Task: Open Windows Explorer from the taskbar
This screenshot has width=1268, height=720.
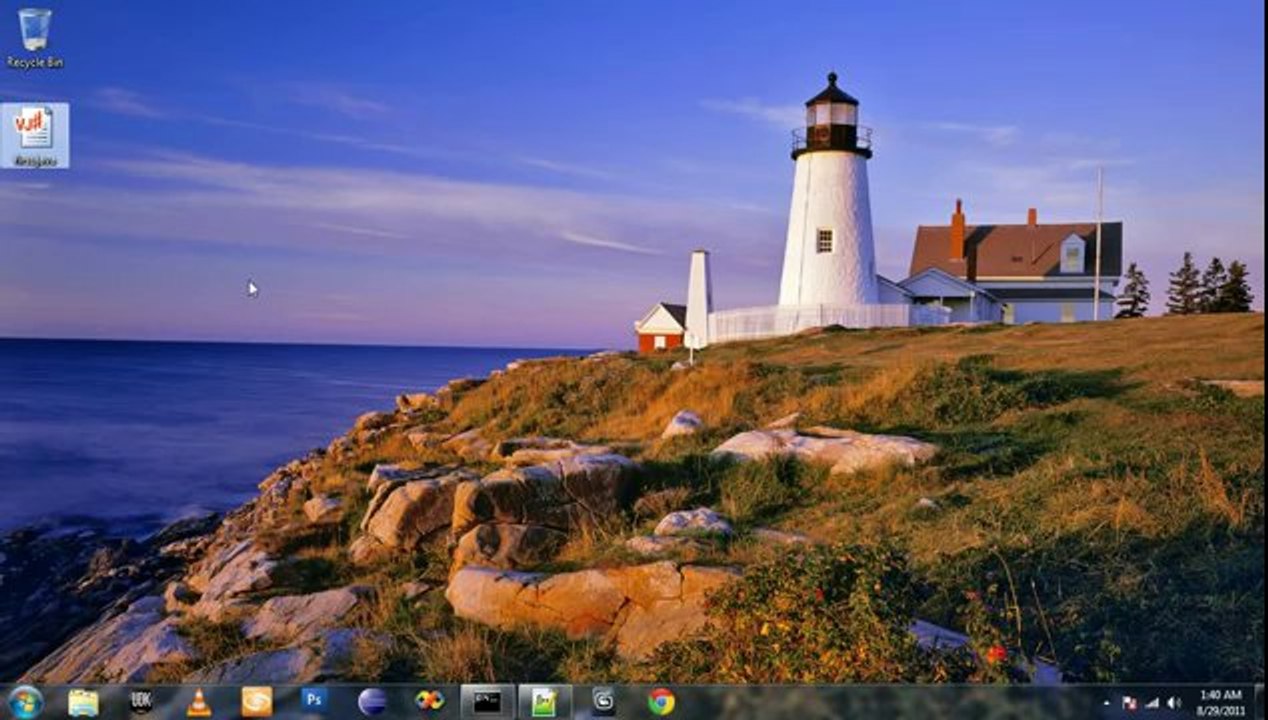Action: click(x=83, y=702)
